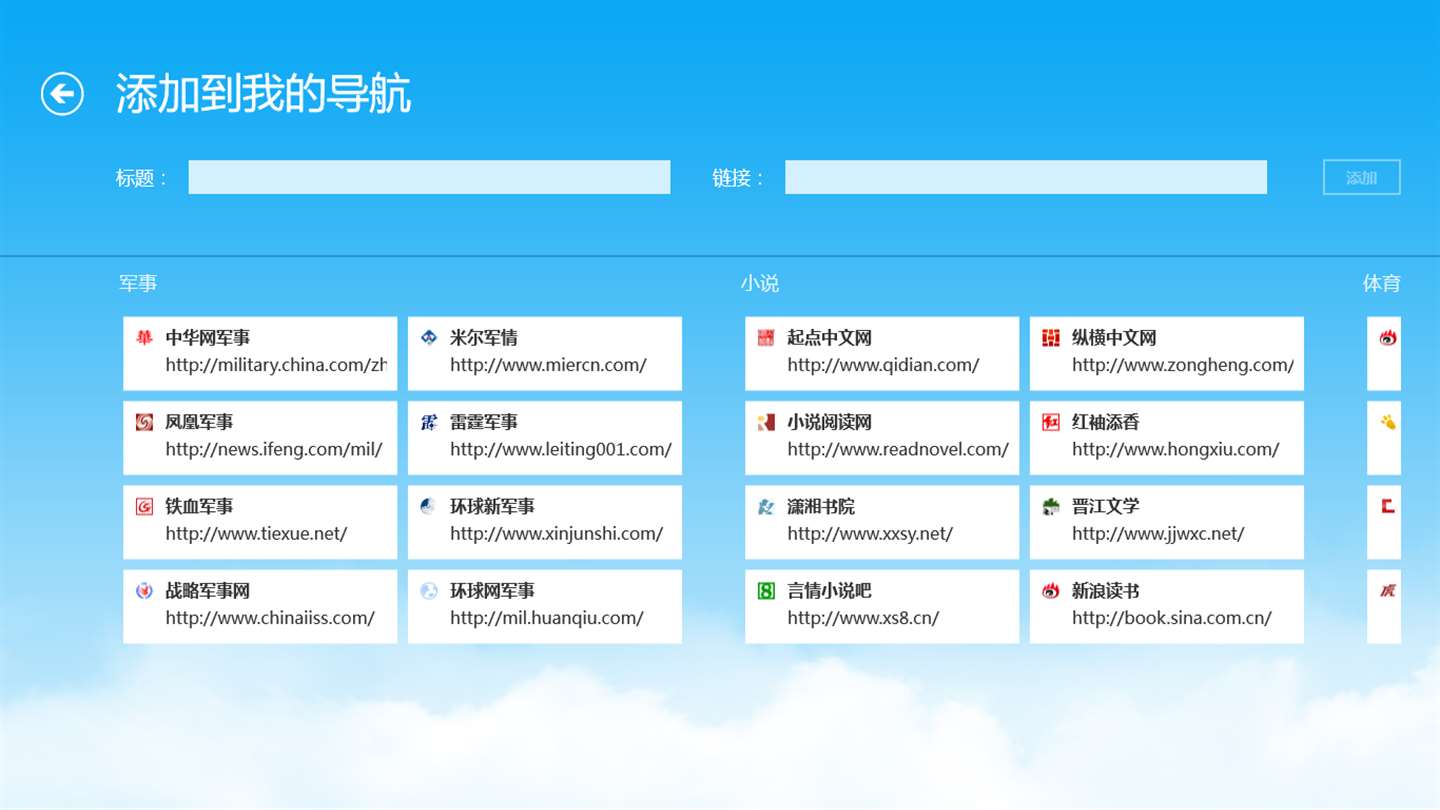The width and height of the screenshot is (1440, 810).
Task: Click the 中华网军事 site icon
Action: coord(144,338)
